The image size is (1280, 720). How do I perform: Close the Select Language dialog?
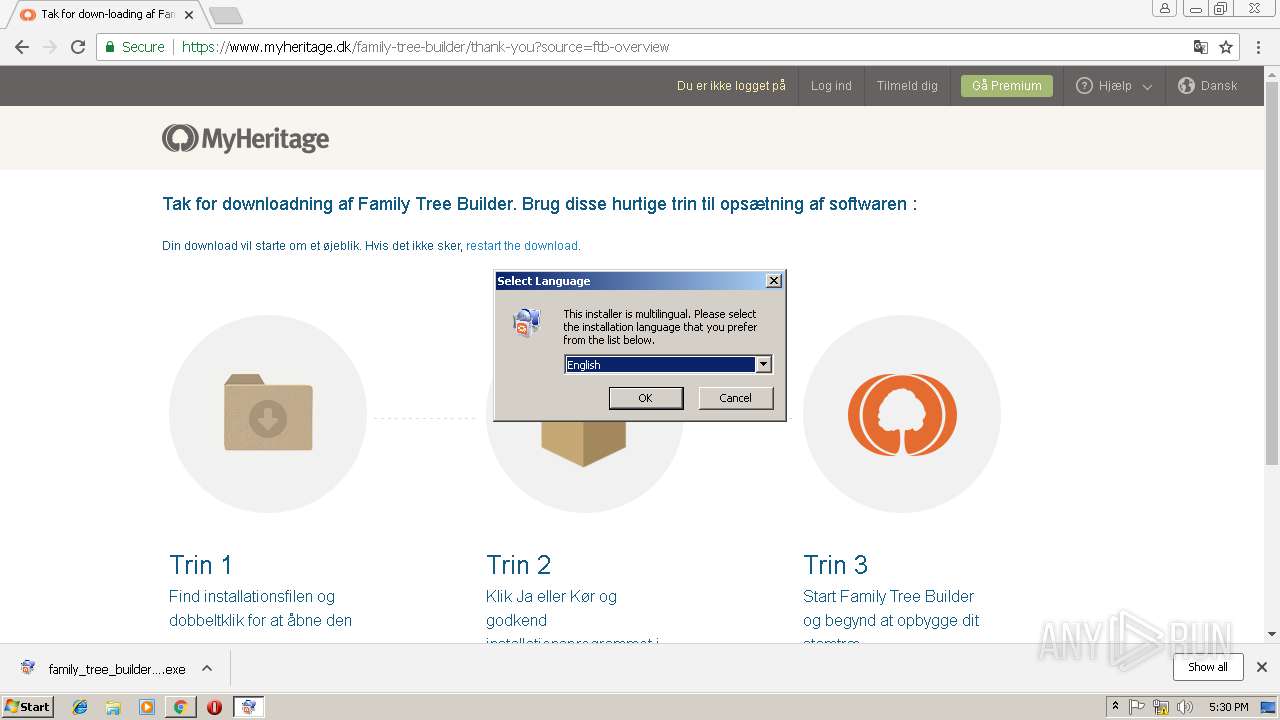[x=773, y=281]
